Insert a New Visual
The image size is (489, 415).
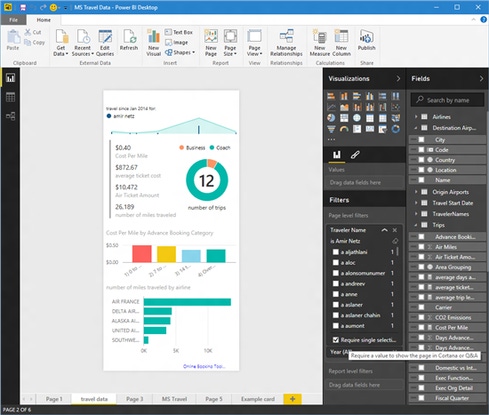tap(154, 43)
